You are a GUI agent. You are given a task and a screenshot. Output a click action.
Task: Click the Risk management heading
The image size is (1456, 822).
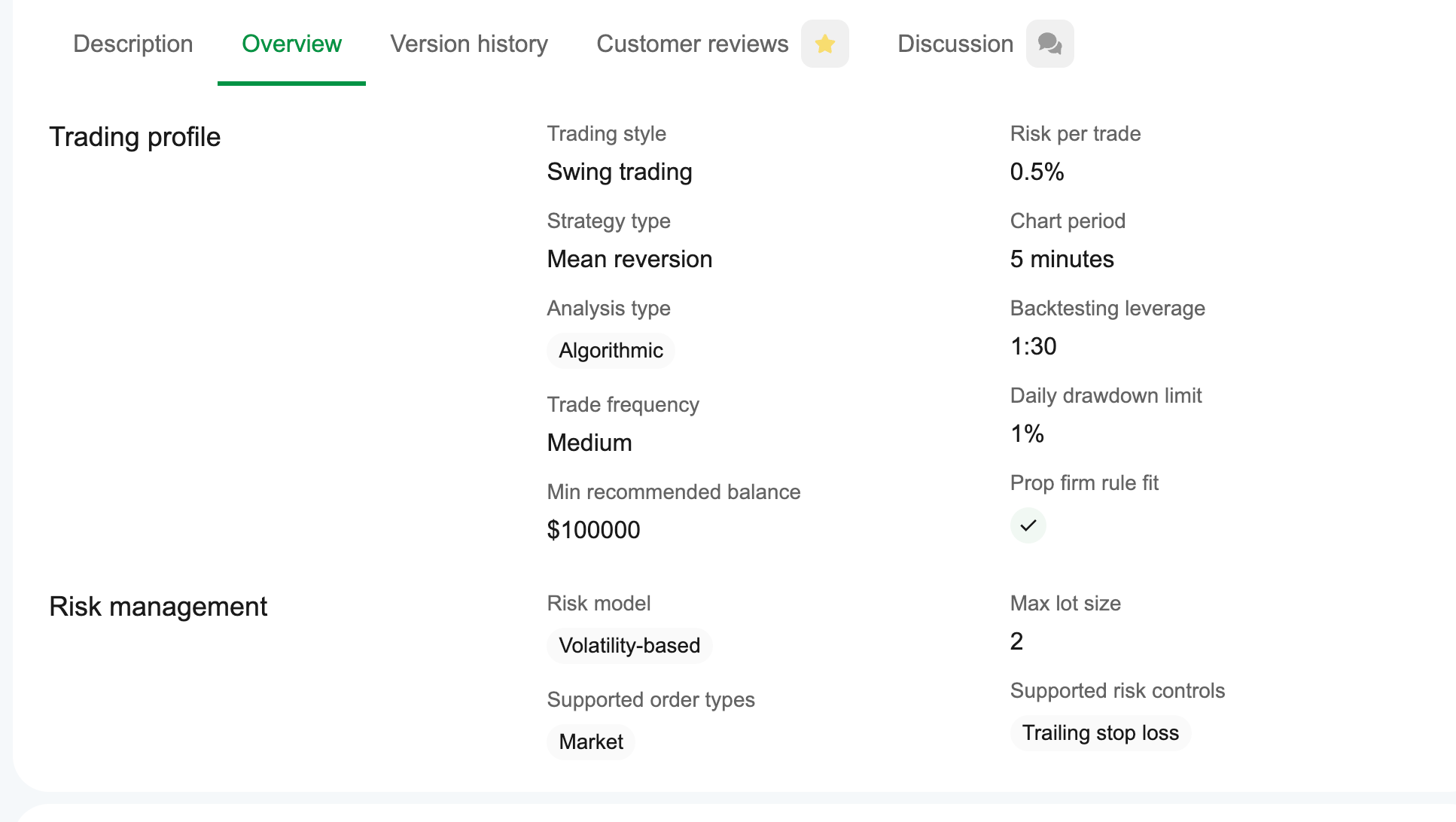click(x=158, y=607)
